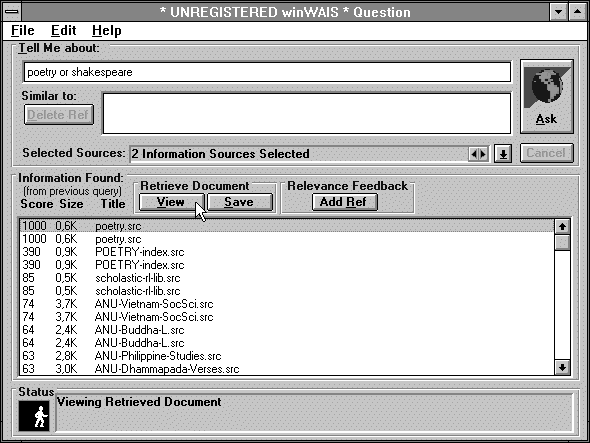The height and width of the screenshot is (443, 590).
Task: Open the window system control menu
Action: pos(12,12)
